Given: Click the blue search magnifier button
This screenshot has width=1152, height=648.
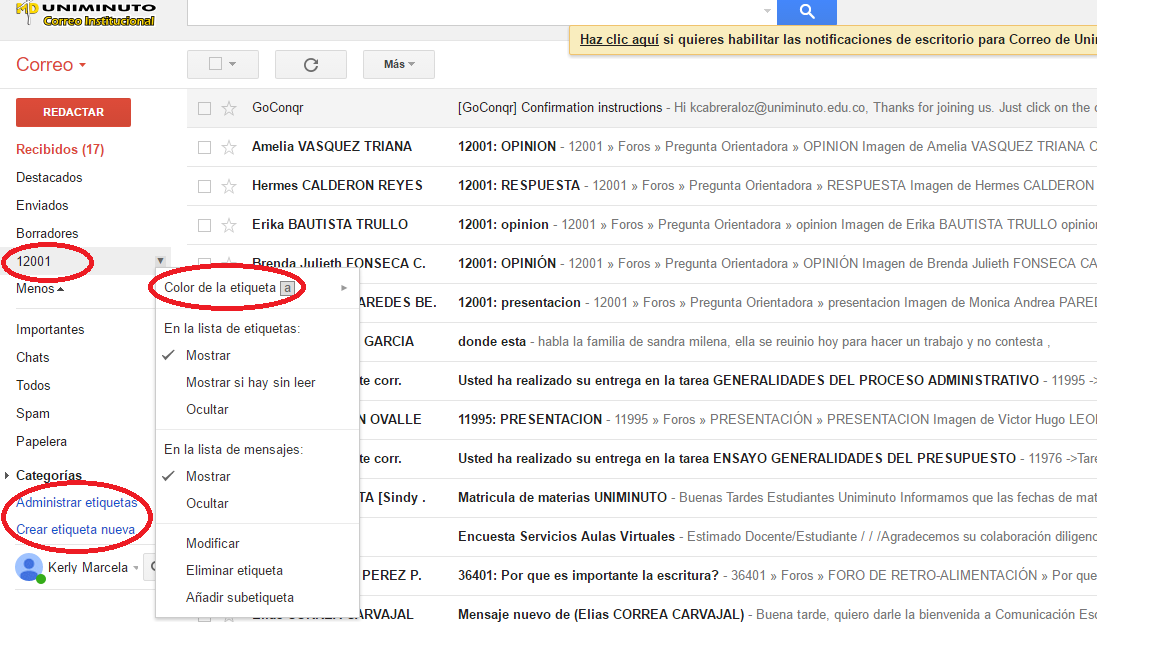Looking at the screenshot, I should pyautogui.click(x=807, y=11).
